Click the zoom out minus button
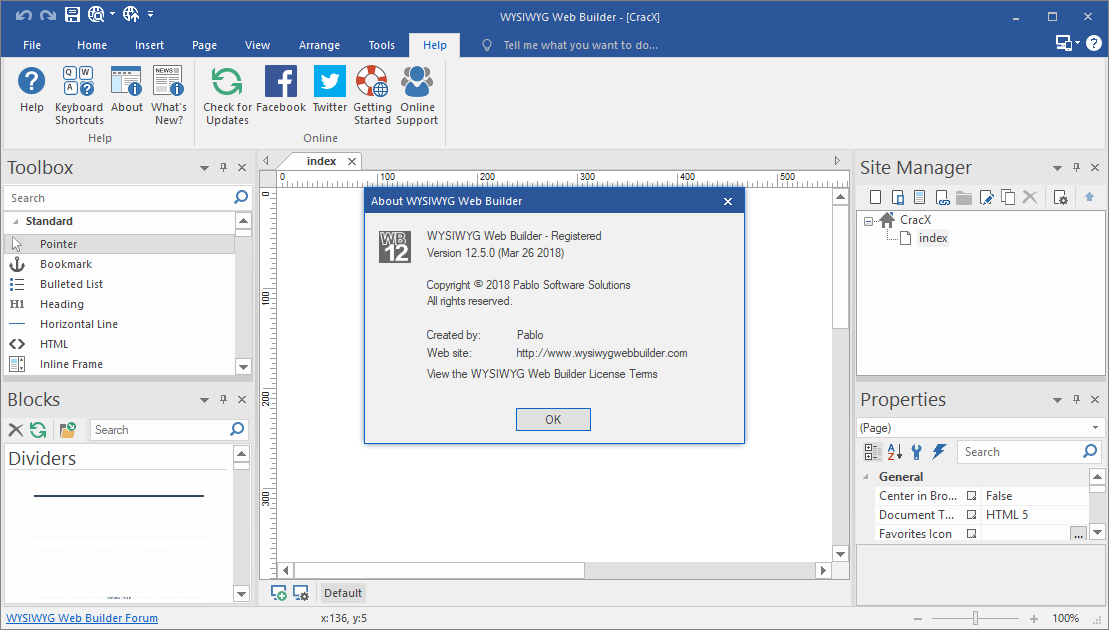This screenshot has width=1109, height=630. 918,618
